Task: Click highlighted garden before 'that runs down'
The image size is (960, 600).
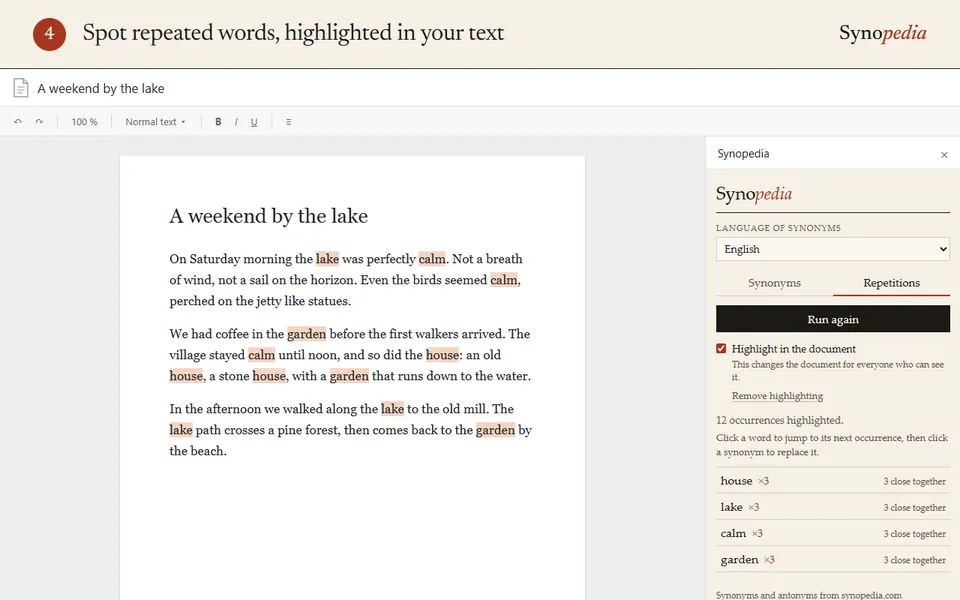Action: coord(350,376)
